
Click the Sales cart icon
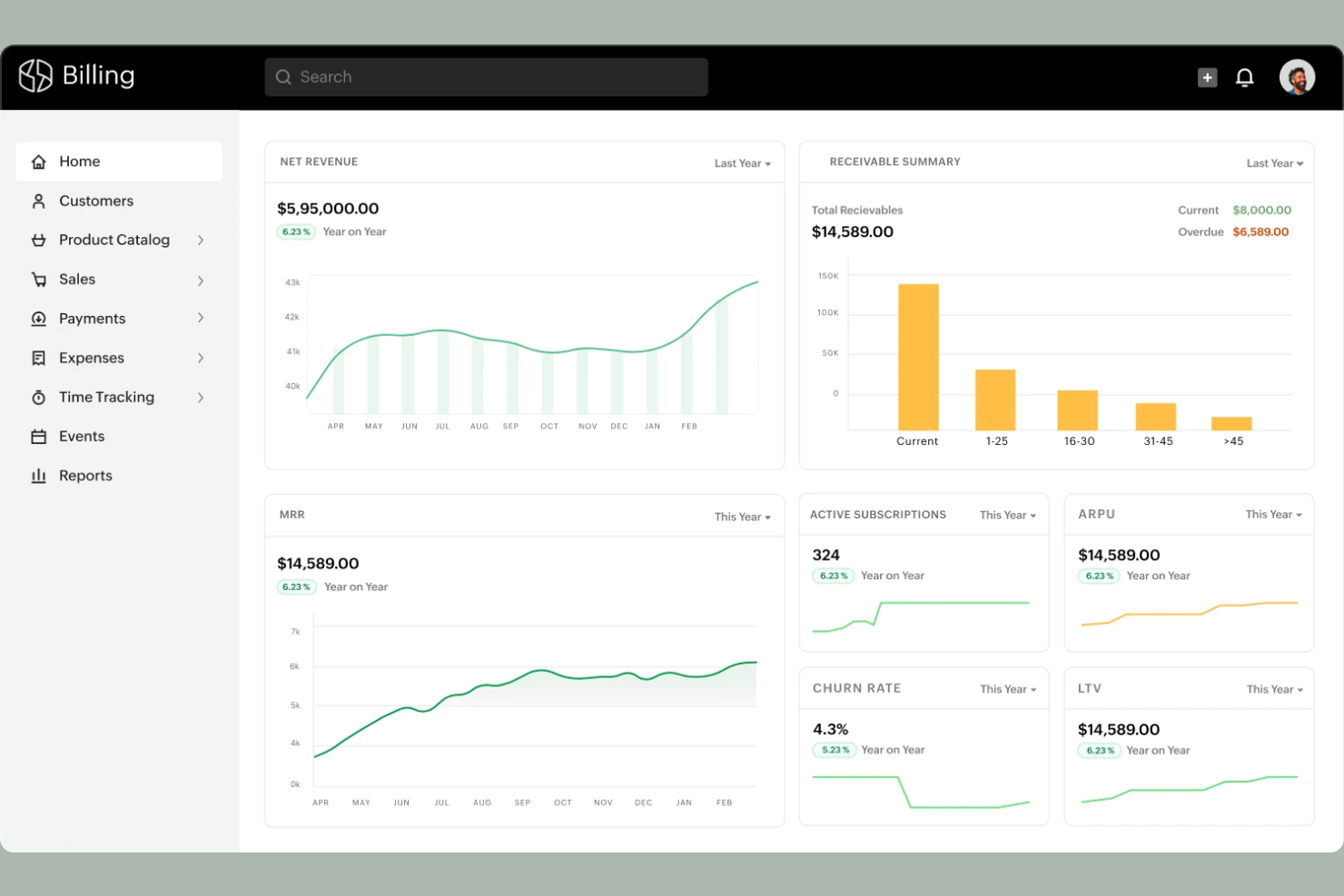tap(39, 280)
